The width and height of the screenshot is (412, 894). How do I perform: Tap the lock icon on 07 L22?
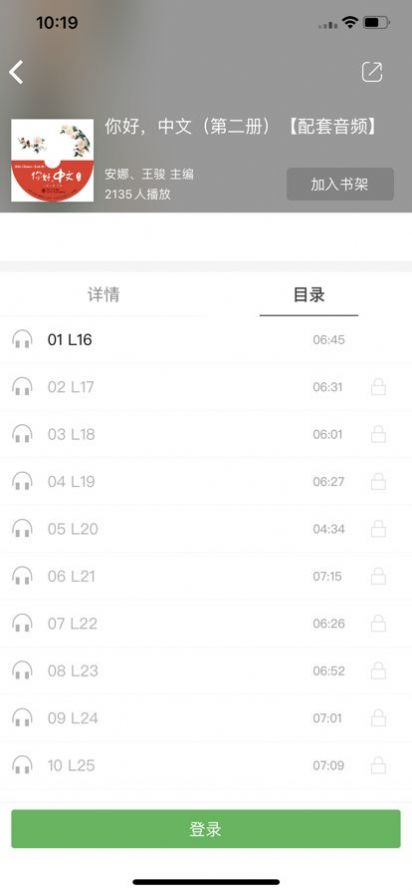click(x=378, y=624)
